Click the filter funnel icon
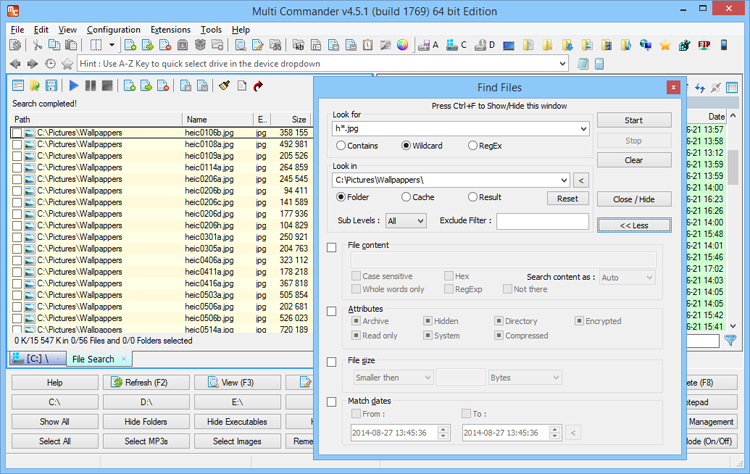 click(730, 341)
